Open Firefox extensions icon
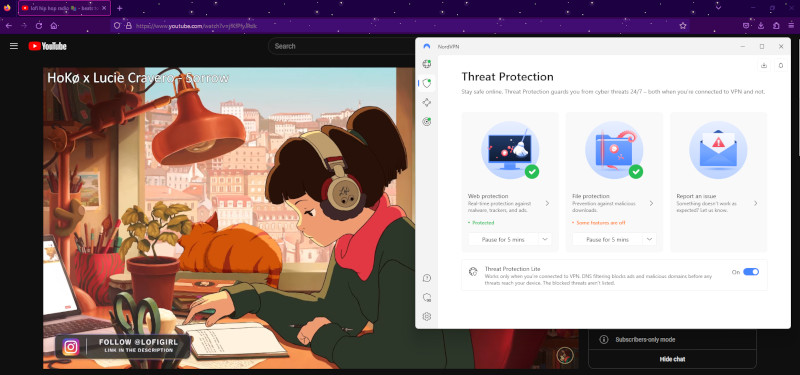 [776, 26]
